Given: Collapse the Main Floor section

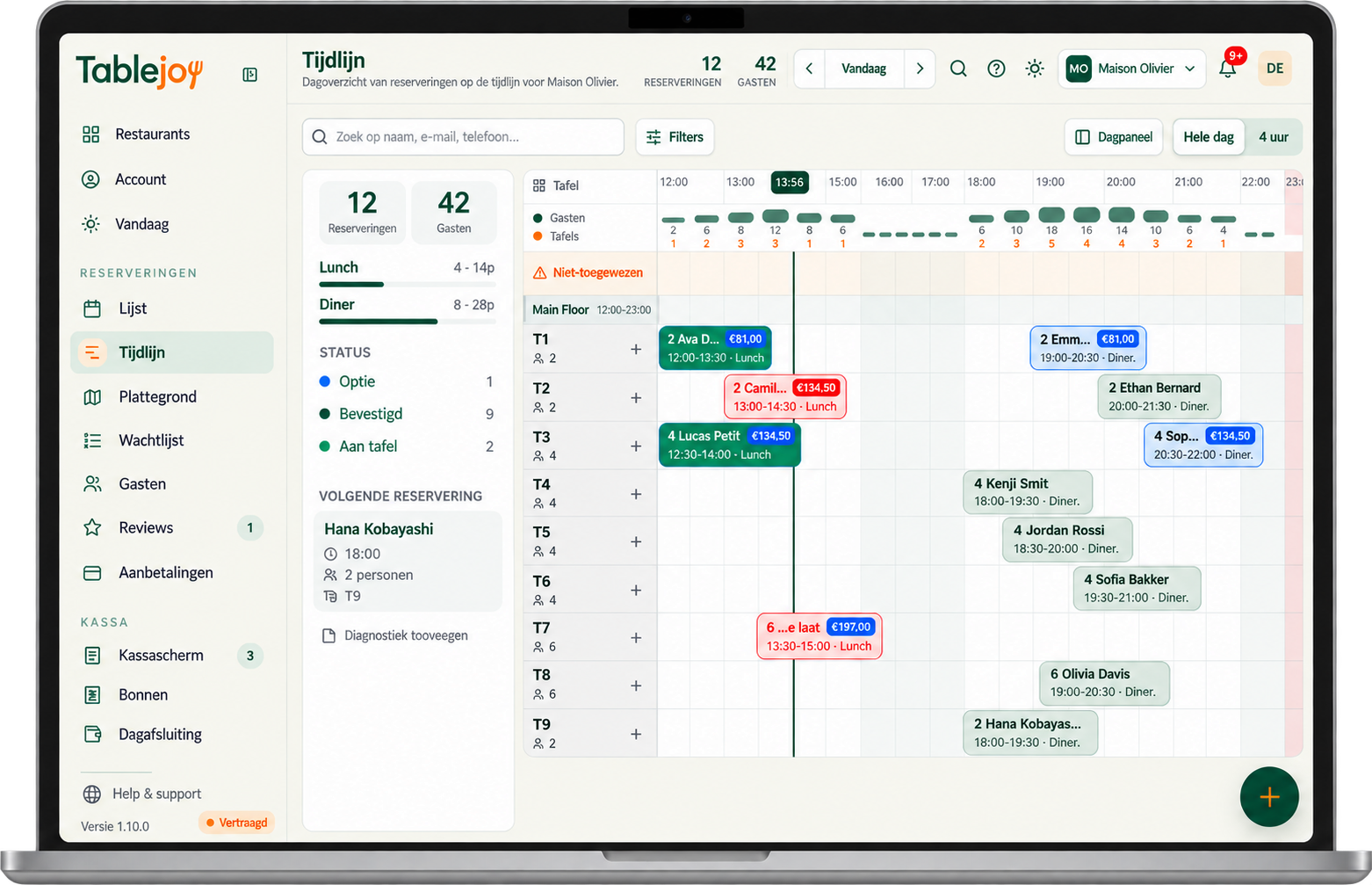Looking at the screenshot, I should click(591, 309).
